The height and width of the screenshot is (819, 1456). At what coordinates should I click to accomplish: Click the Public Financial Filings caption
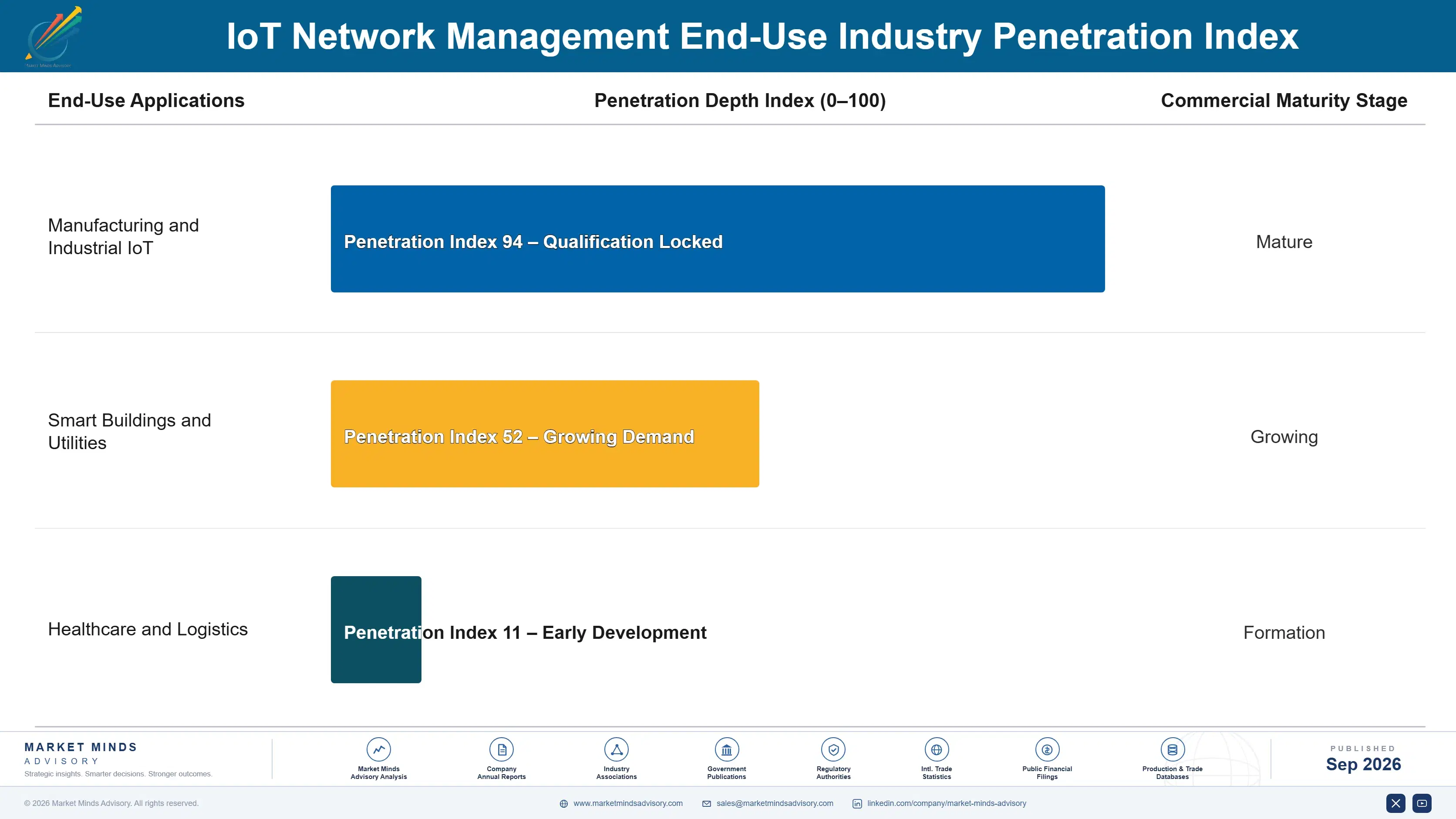[x=1047, y=773]
